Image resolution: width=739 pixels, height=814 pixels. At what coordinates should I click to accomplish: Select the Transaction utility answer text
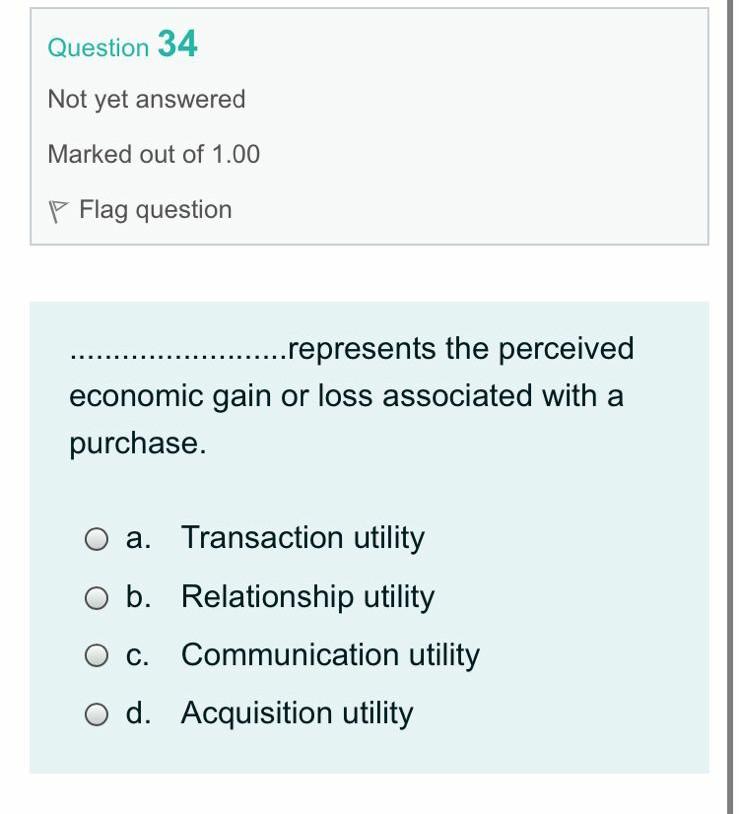(302, 538)
